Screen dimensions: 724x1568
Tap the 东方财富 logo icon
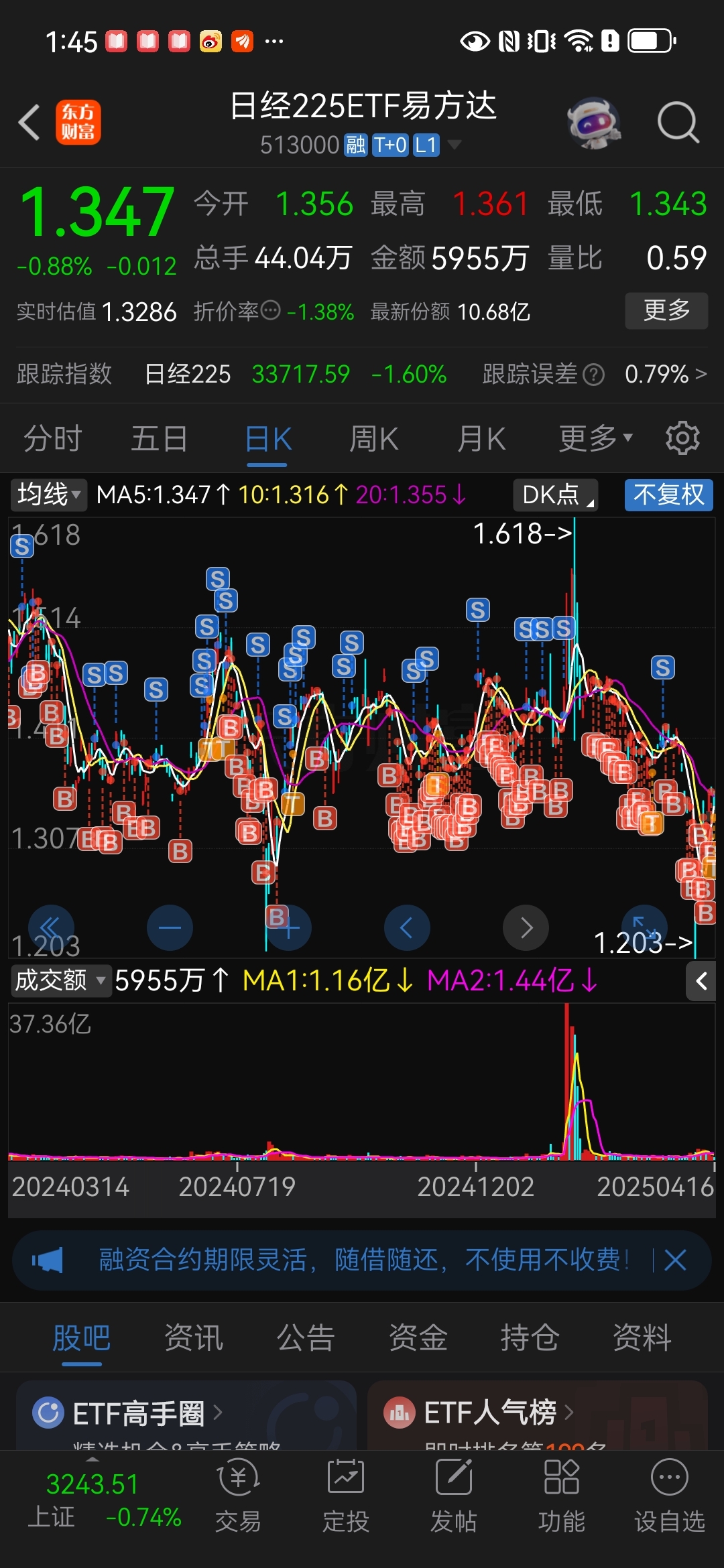78,122
